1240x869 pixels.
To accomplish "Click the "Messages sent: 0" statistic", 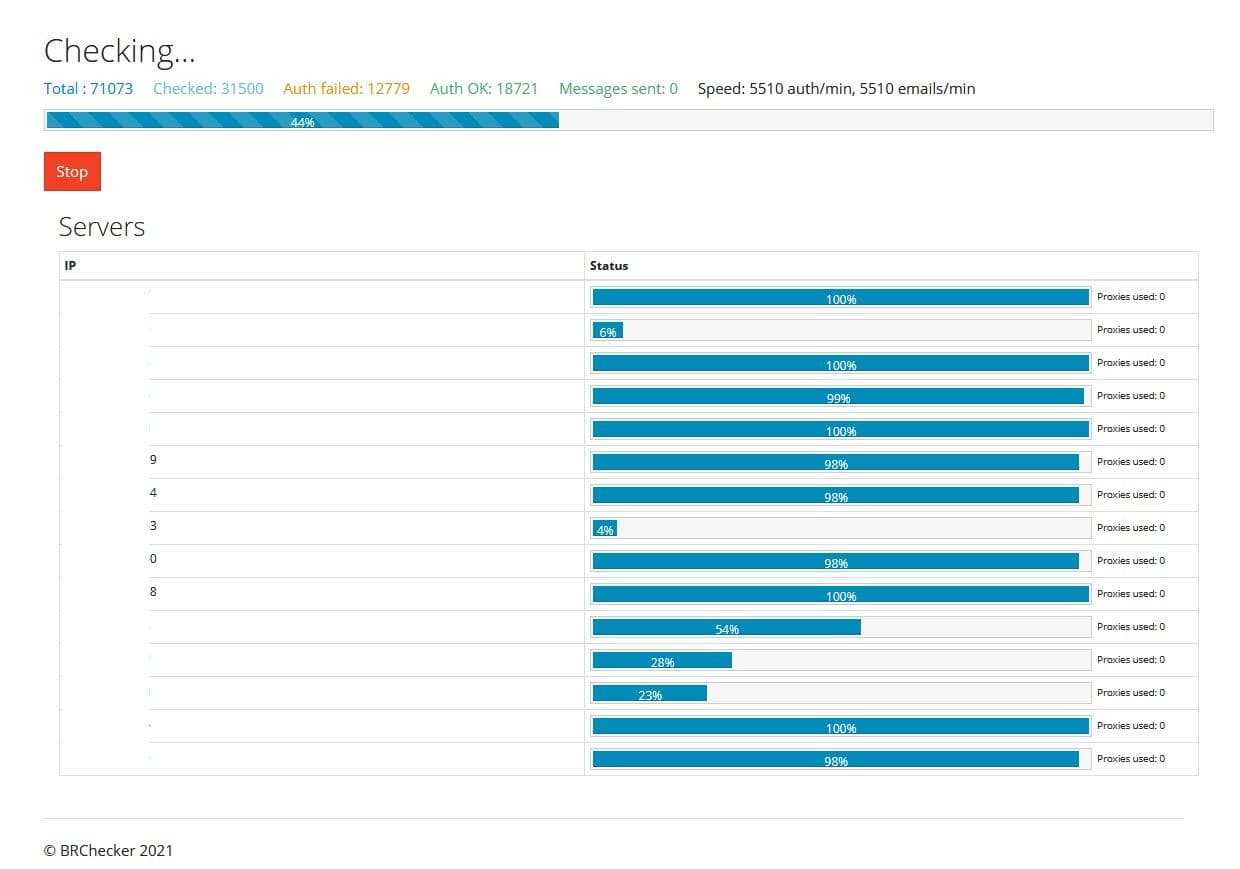I will pos(617,88).
